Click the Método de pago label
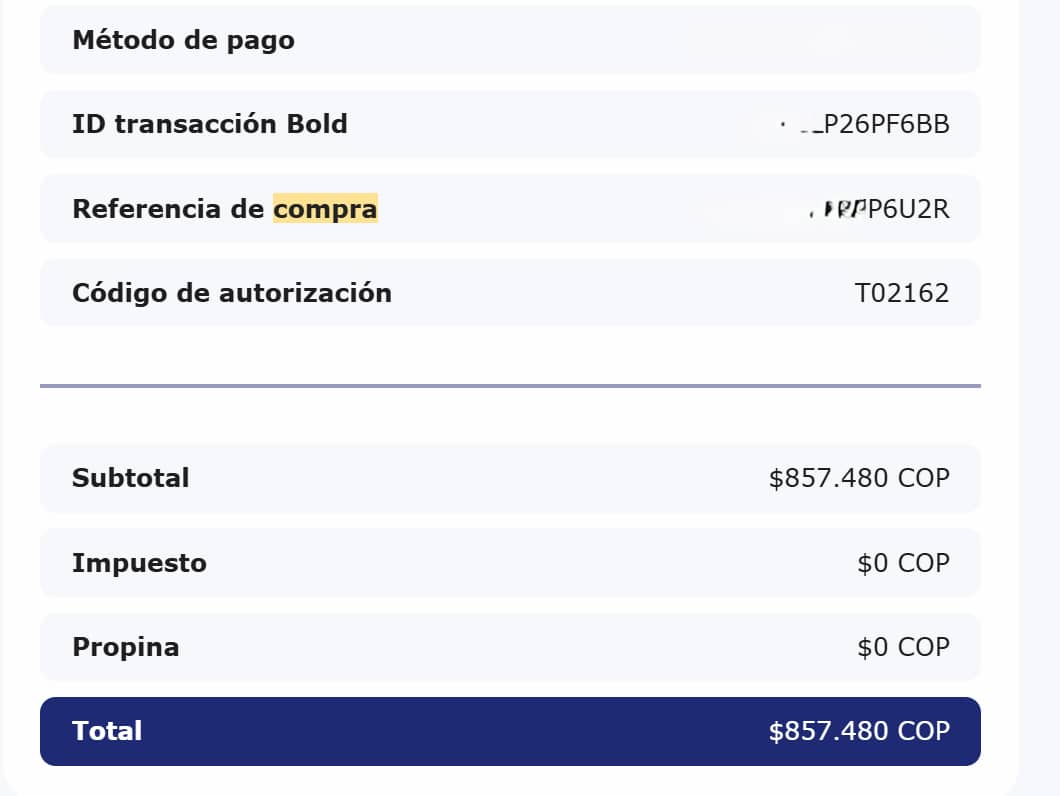The image size is (1060, 796). (x=183, y=40)
